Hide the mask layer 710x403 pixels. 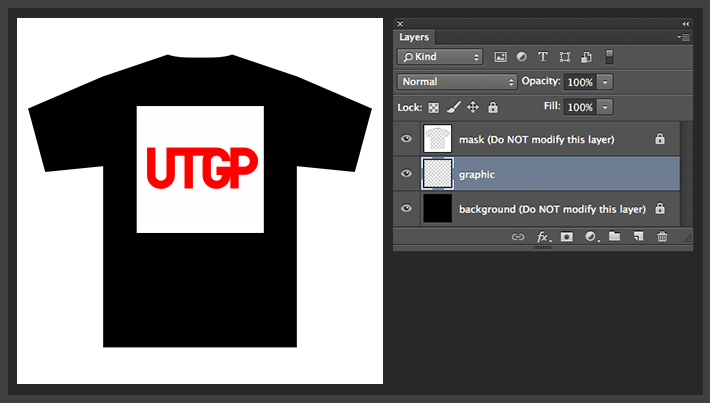[406, 139]
